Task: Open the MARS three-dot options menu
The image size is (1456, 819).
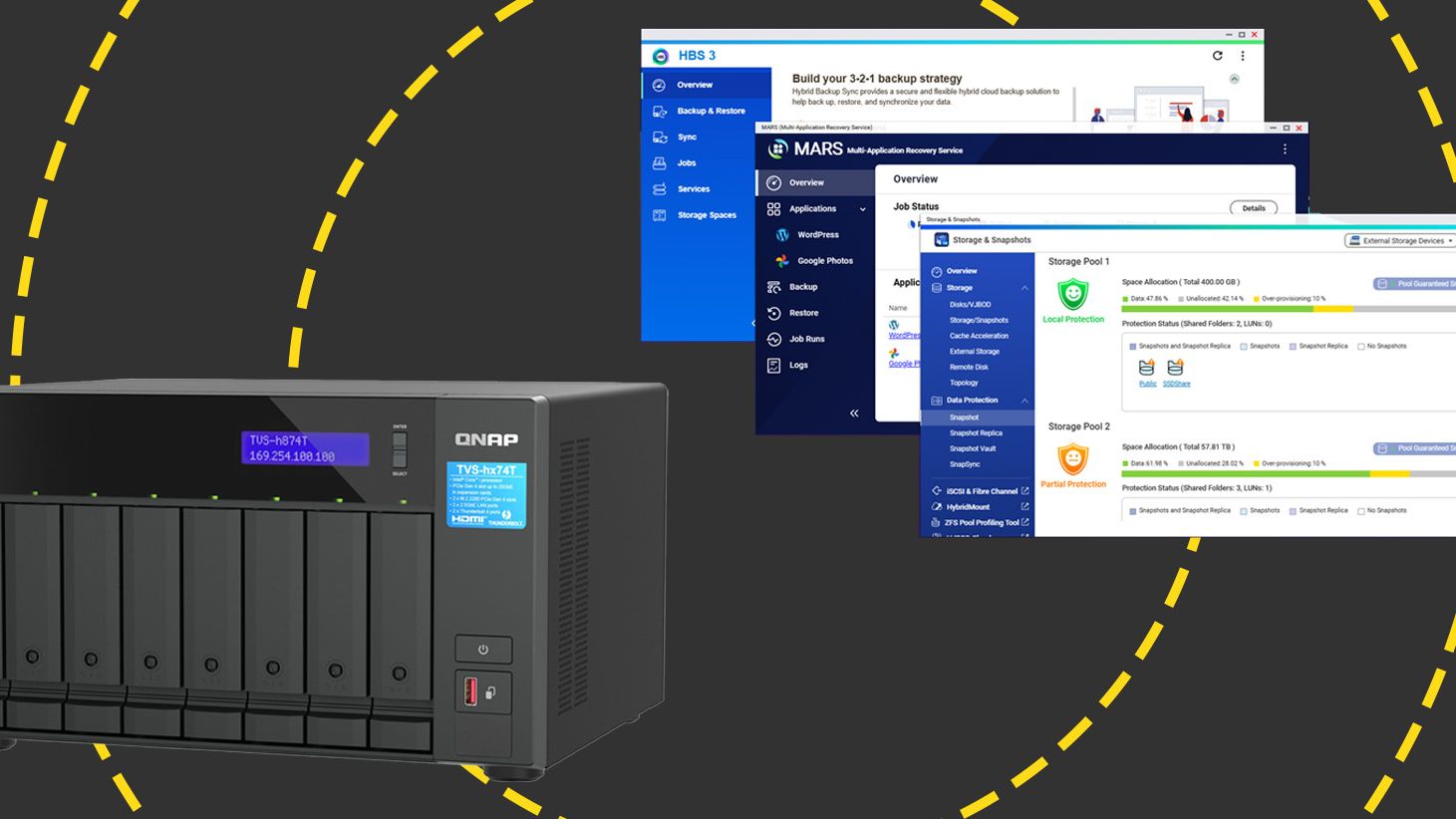Action: pyautogui.click(x=1285, y=148)
